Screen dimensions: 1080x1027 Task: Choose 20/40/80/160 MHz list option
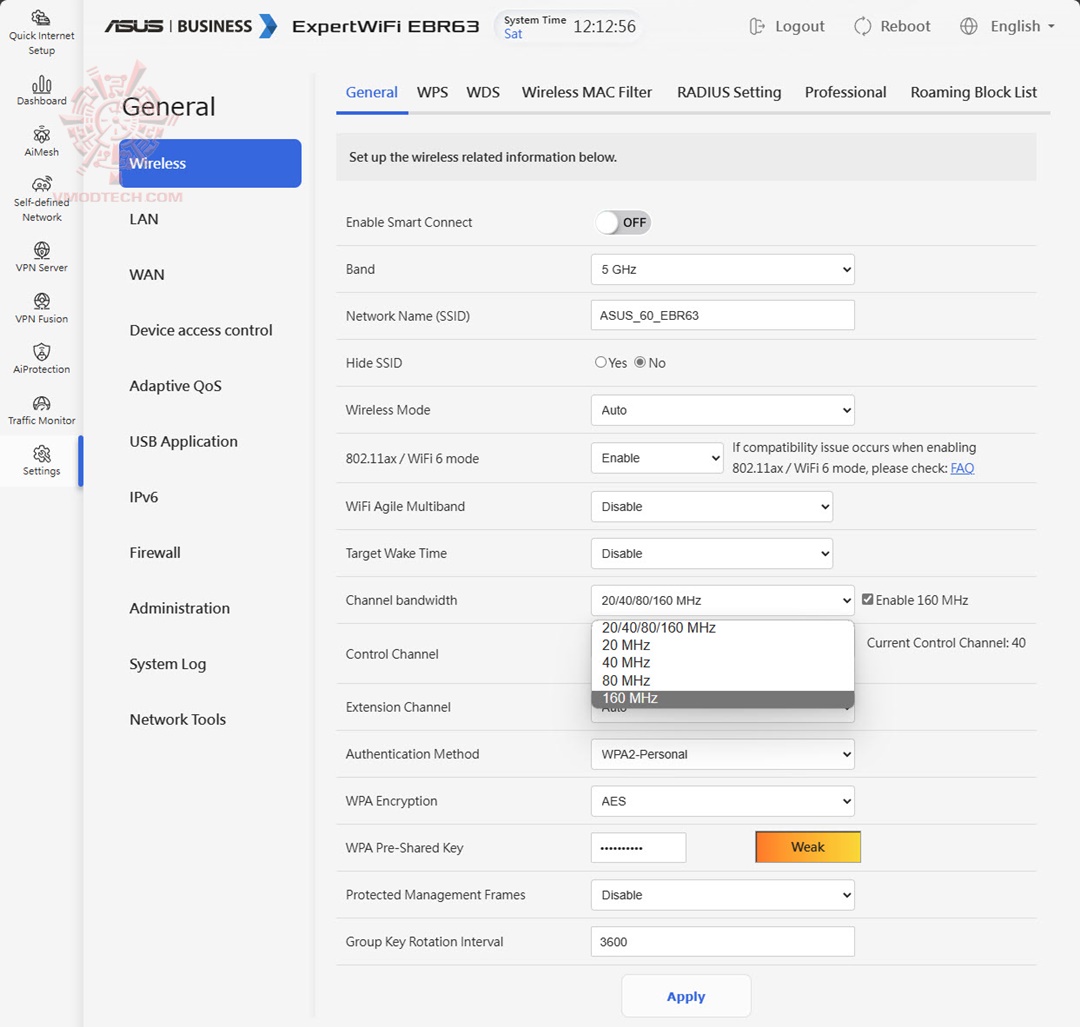[x=723, y=628]
